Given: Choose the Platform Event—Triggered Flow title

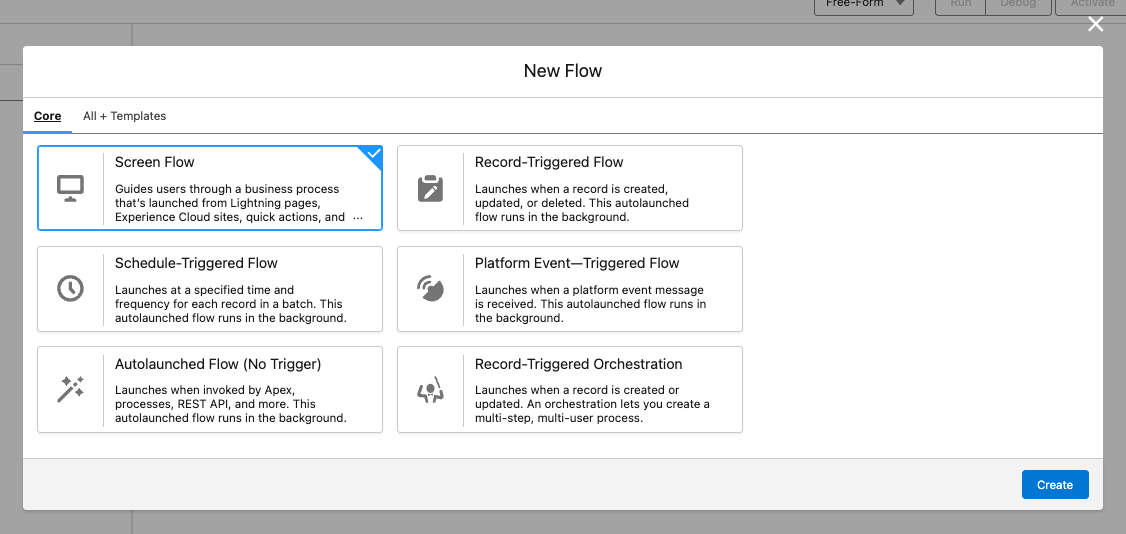Looking at the screenshot, I should click(x=577, y=263).
